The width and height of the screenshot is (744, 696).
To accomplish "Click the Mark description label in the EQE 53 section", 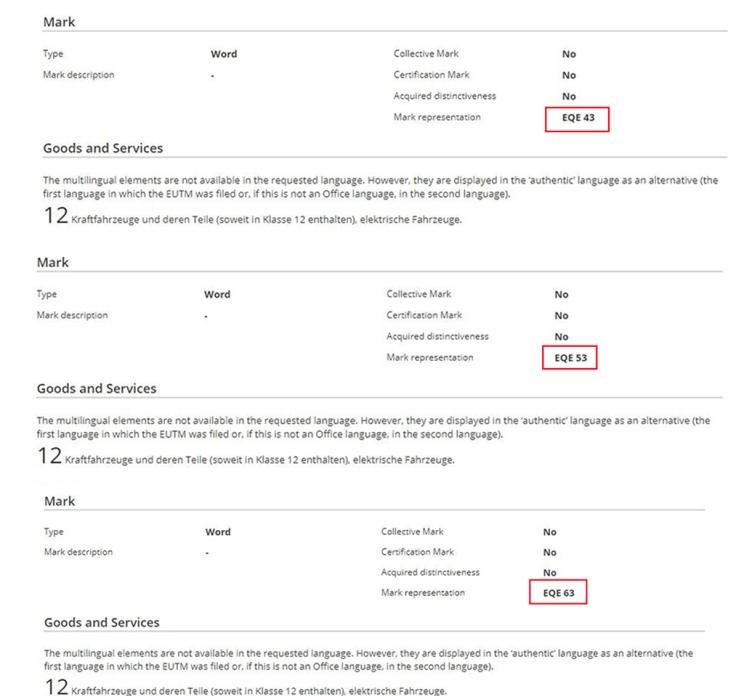I will point(72,315).
